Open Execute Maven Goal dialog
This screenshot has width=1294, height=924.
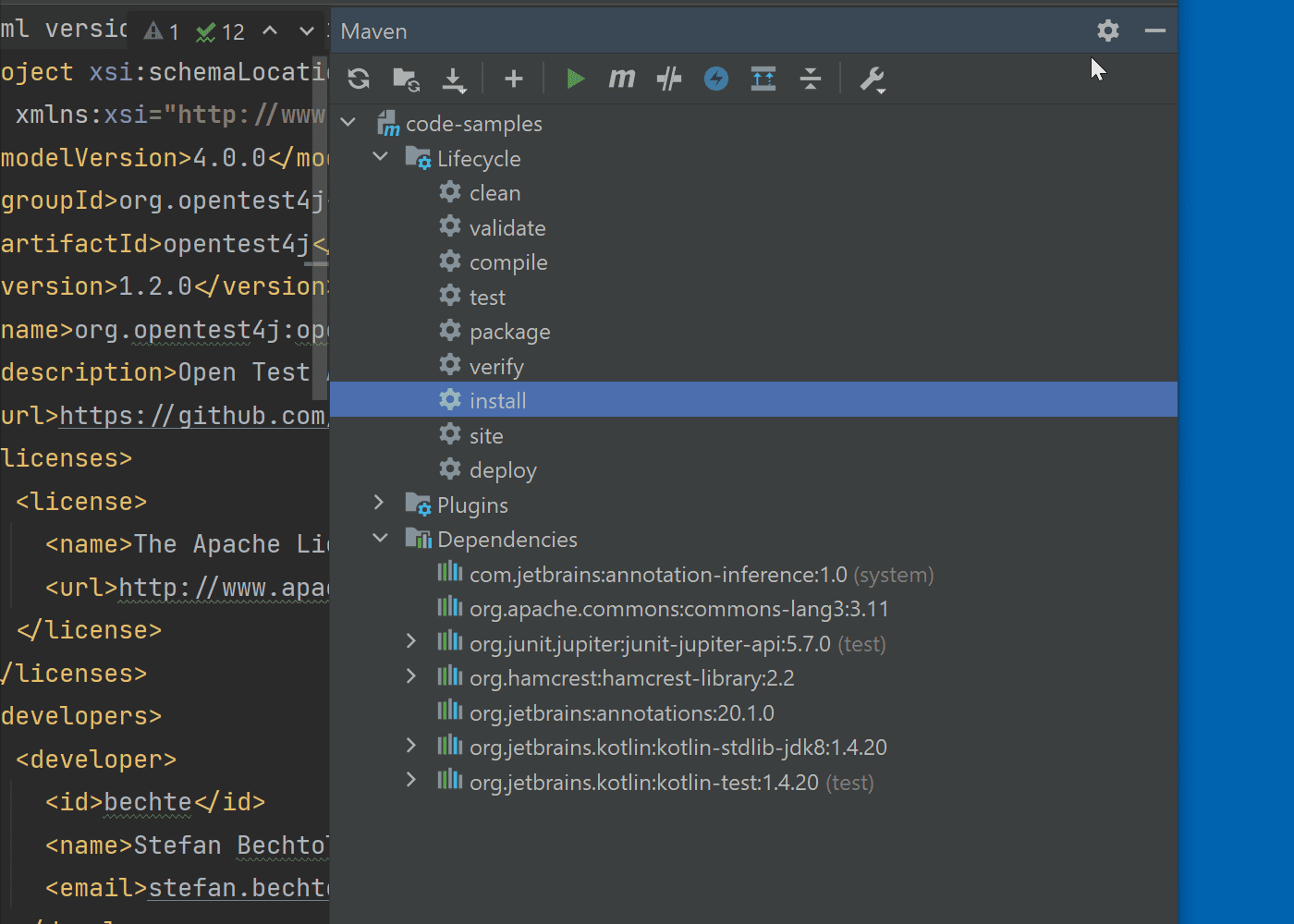click(621, 79)
